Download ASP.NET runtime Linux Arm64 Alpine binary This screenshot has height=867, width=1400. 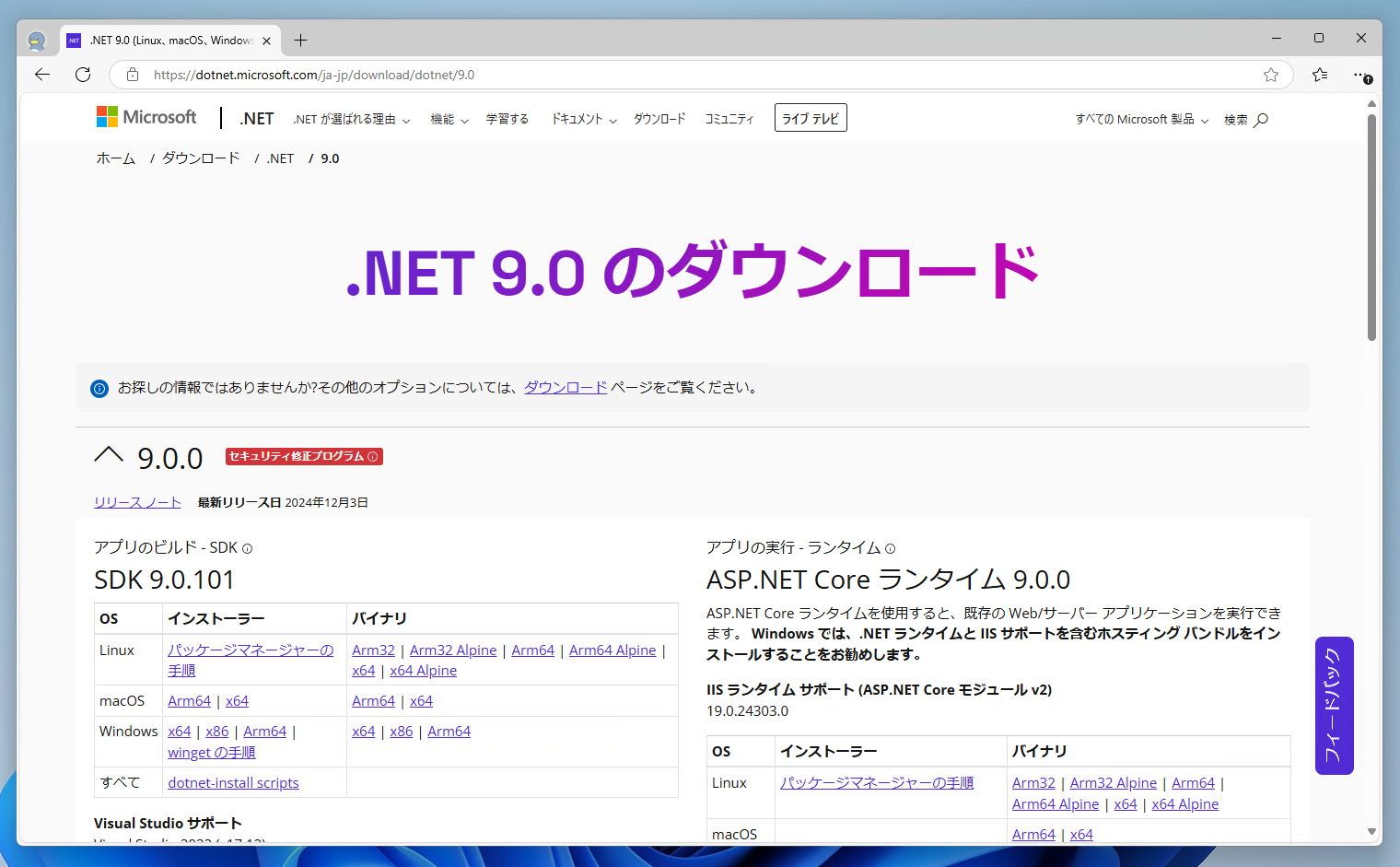tap(1056, 804)
